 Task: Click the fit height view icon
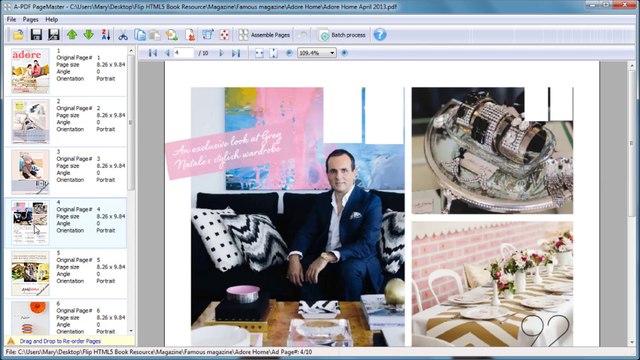[274, 53]
